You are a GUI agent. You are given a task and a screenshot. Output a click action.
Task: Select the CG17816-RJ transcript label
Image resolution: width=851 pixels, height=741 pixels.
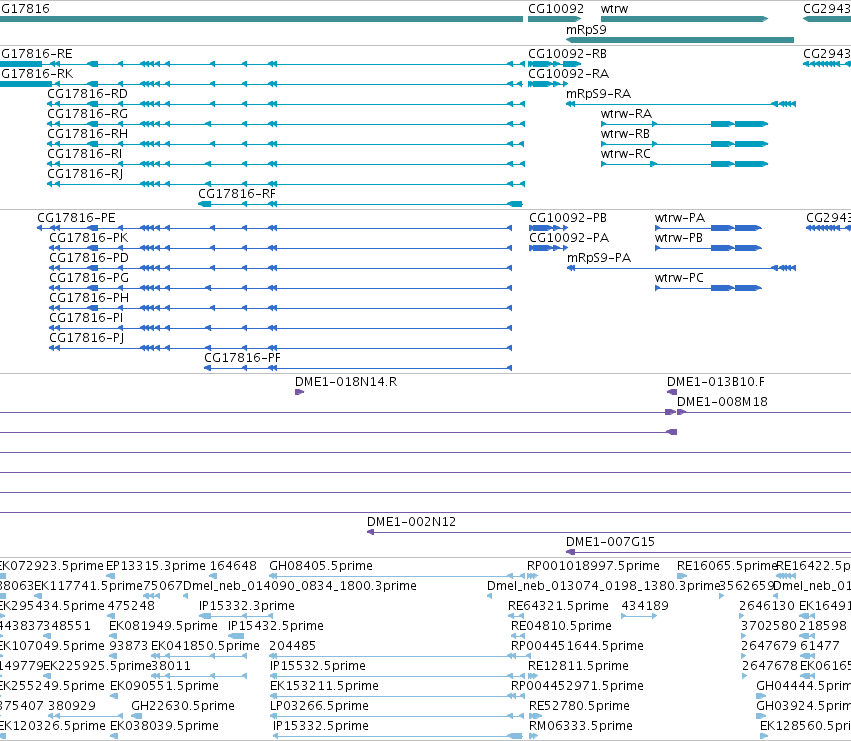tap(85, 174)
